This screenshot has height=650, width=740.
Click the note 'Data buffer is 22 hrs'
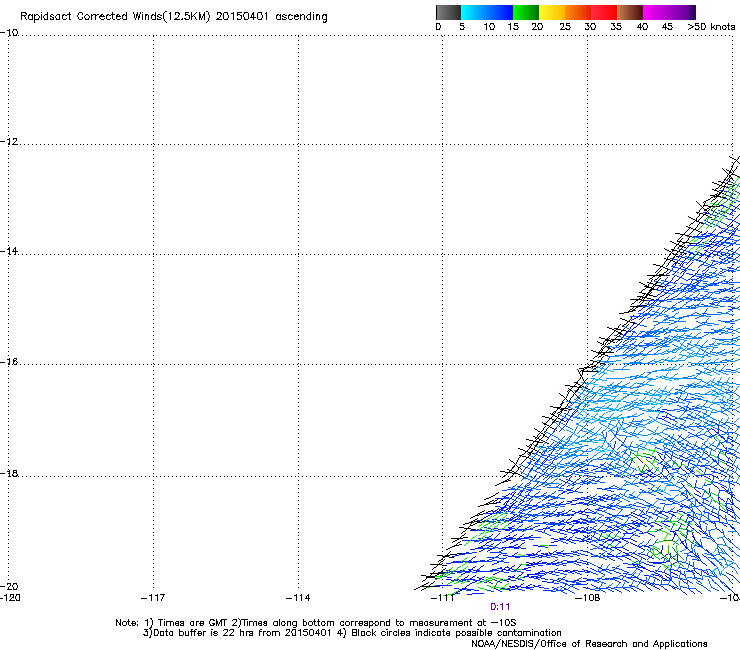(204, 633)
